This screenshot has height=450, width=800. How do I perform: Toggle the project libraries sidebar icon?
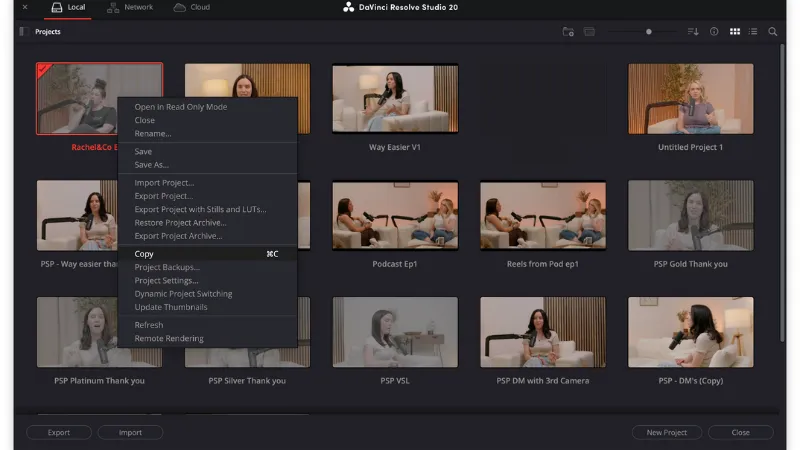click(x=23, y=32)
